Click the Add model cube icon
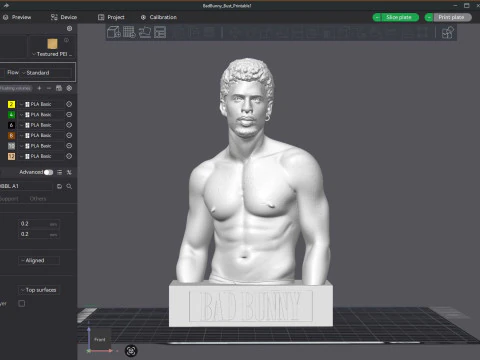This screenshot has height=360, width=480. [x=114, y=32]
